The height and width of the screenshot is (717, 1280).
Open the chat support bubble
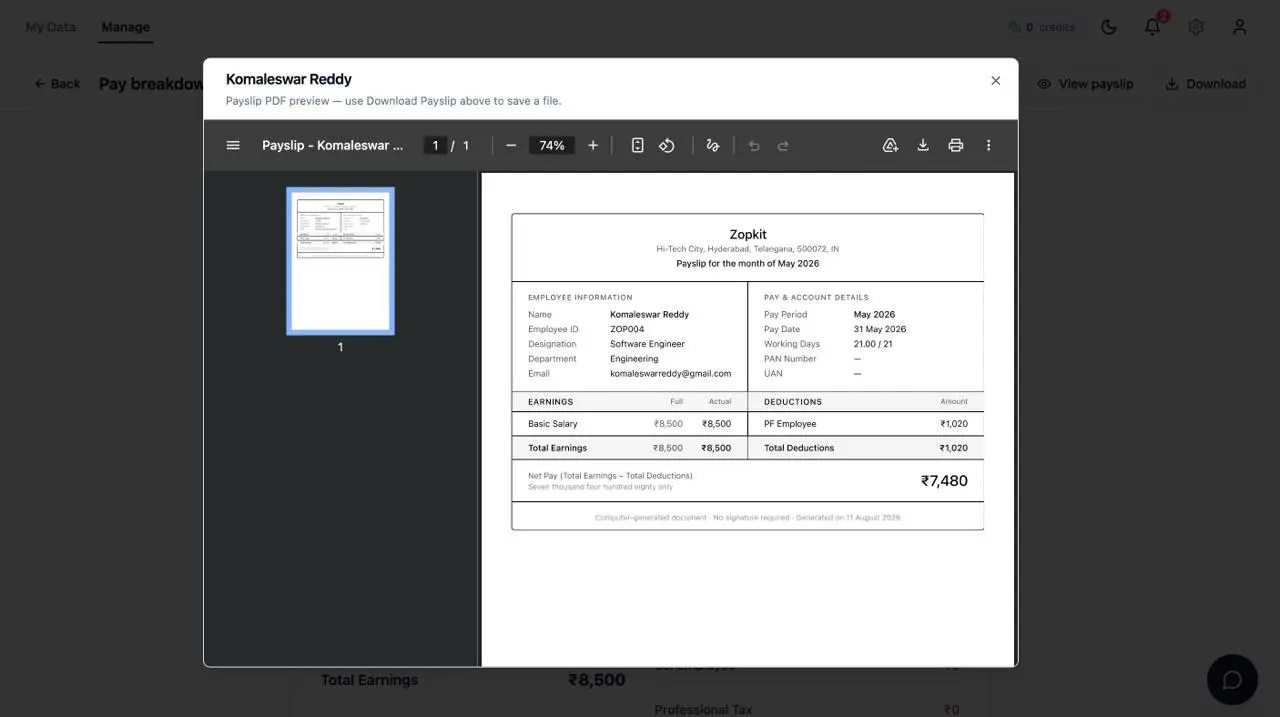[1232, 680]
